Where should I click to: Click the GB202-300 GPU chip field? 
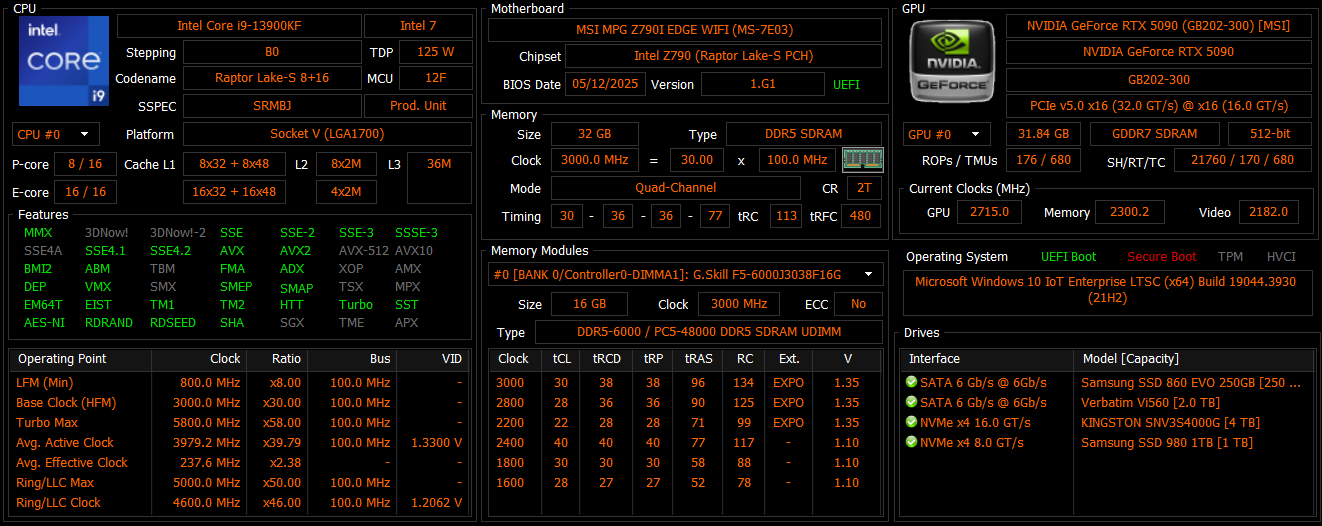[x=1158, y=80]
